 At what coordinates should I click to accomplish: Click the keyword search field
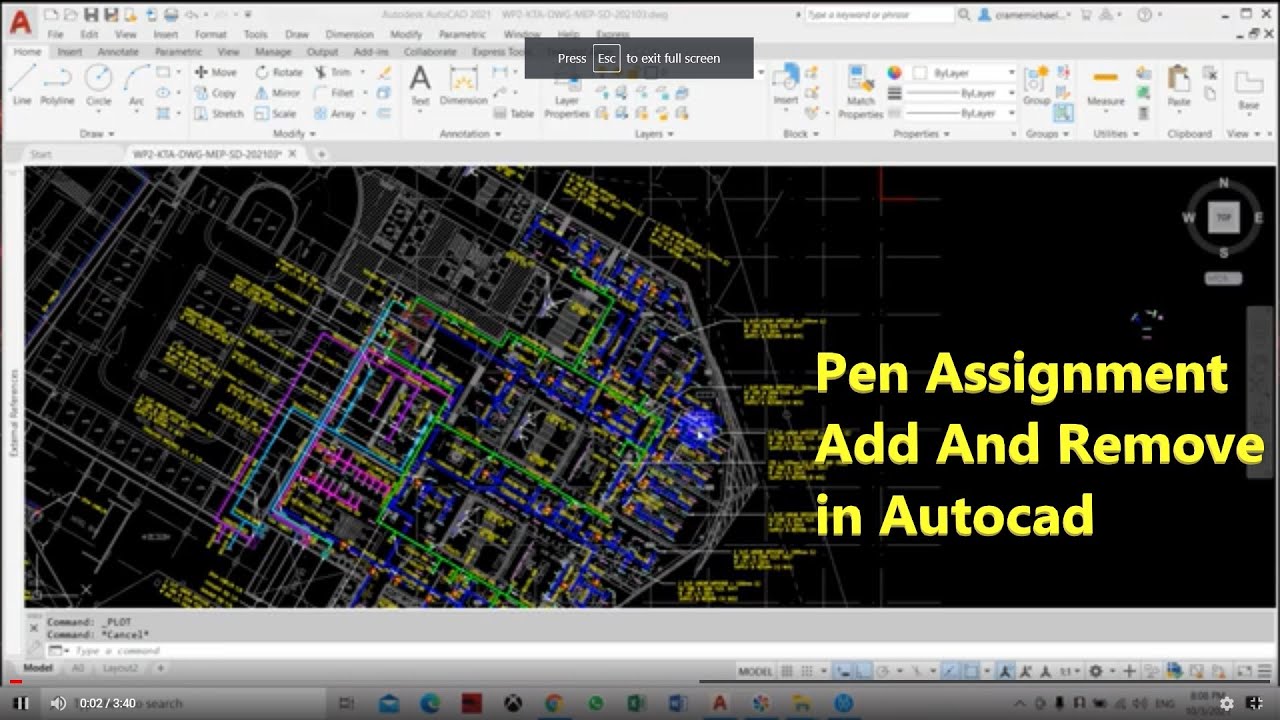point(878,15)
